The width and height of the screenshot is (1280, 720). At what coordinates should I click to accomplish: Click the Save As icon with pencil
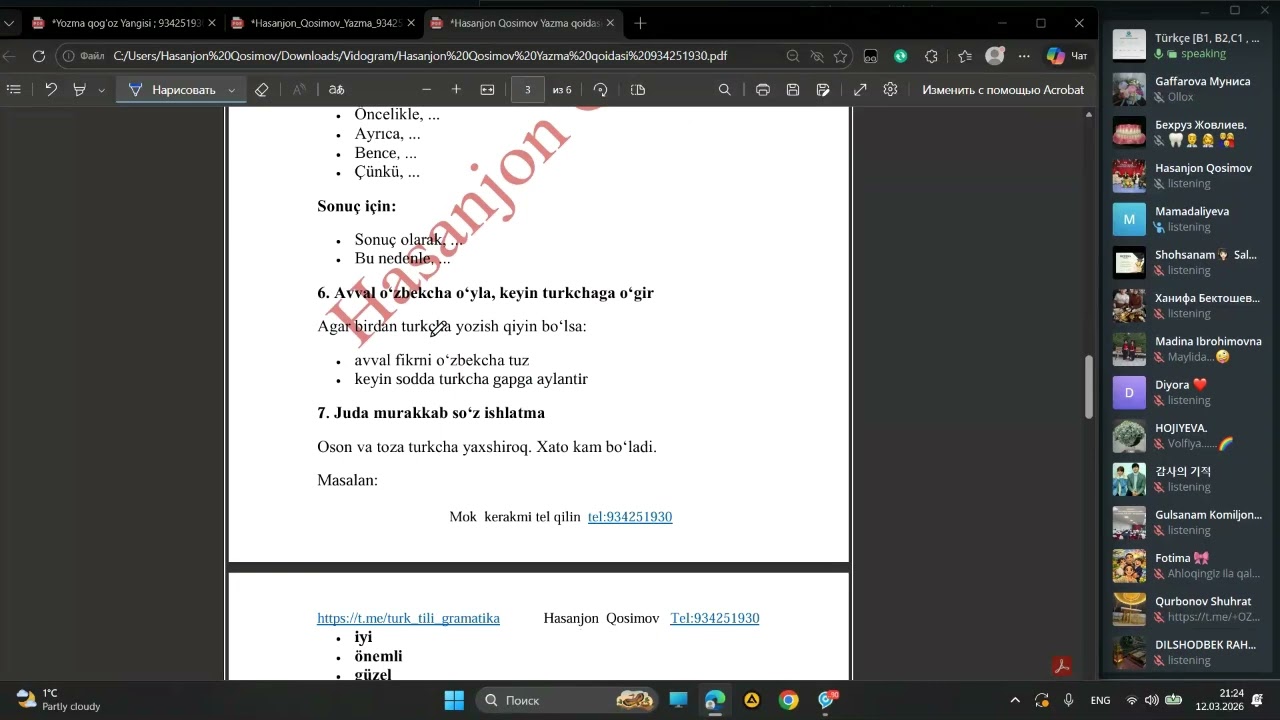pos(823,90)
